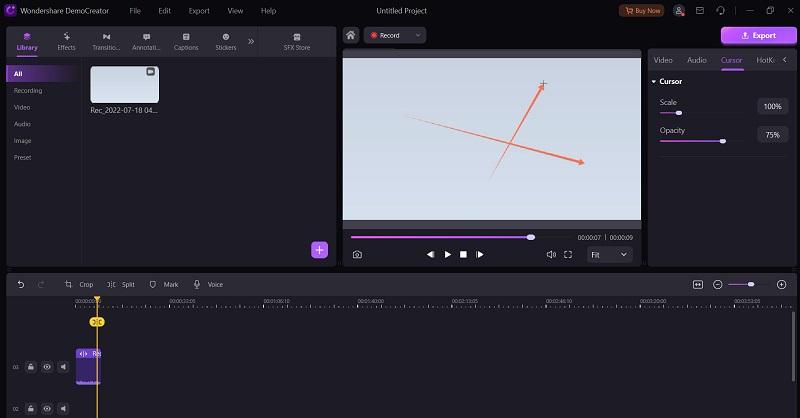The image size is (800, 418).
Task: Click the Buy Now button
Action: pyautogui.click(x=641, y=11)
